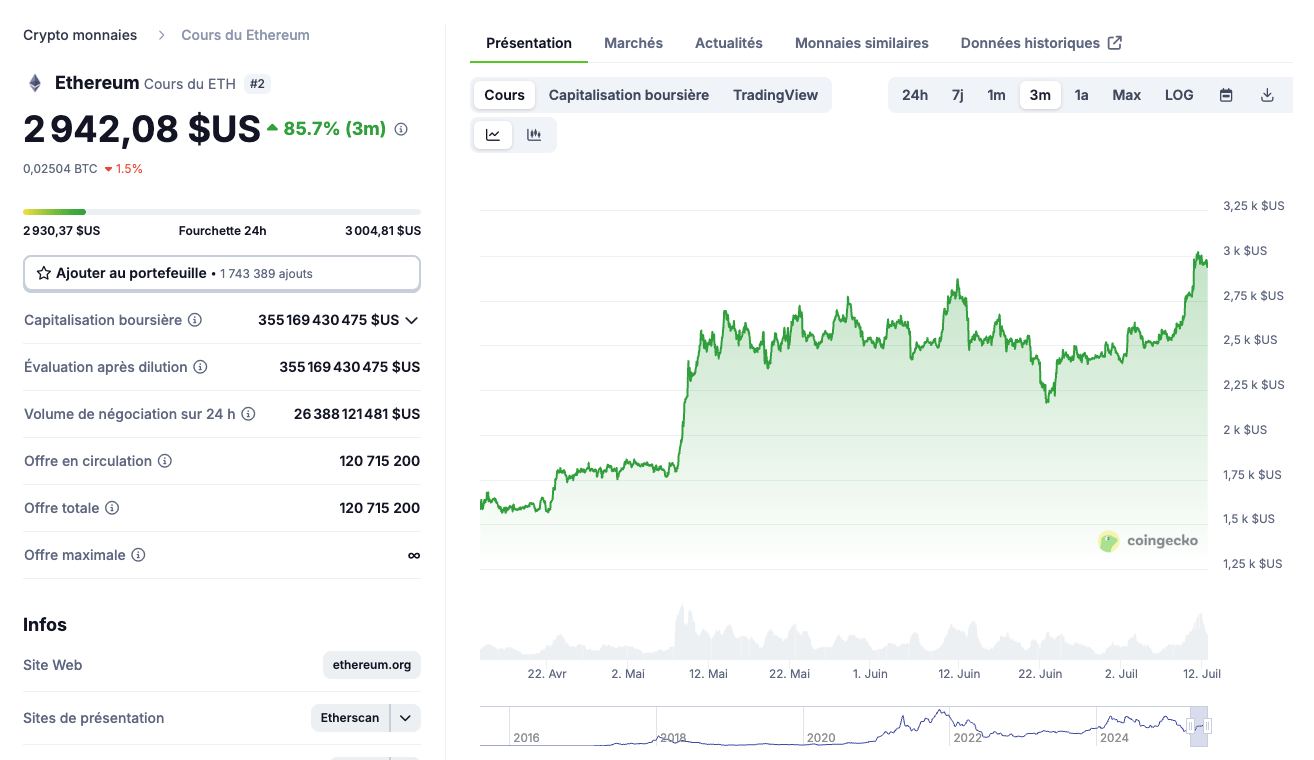The width and height of the screenshot is (1314, 760).
Task: Click the 2 942,08 $US price value
Action: (x=142, y=129)
